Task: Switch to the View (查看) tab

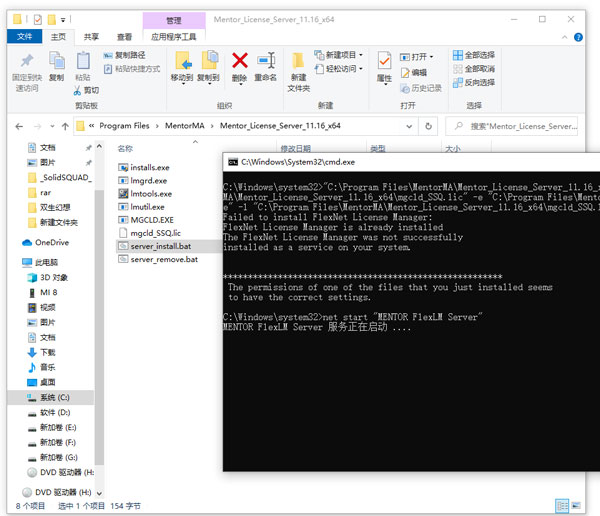Action: (123, 36)
